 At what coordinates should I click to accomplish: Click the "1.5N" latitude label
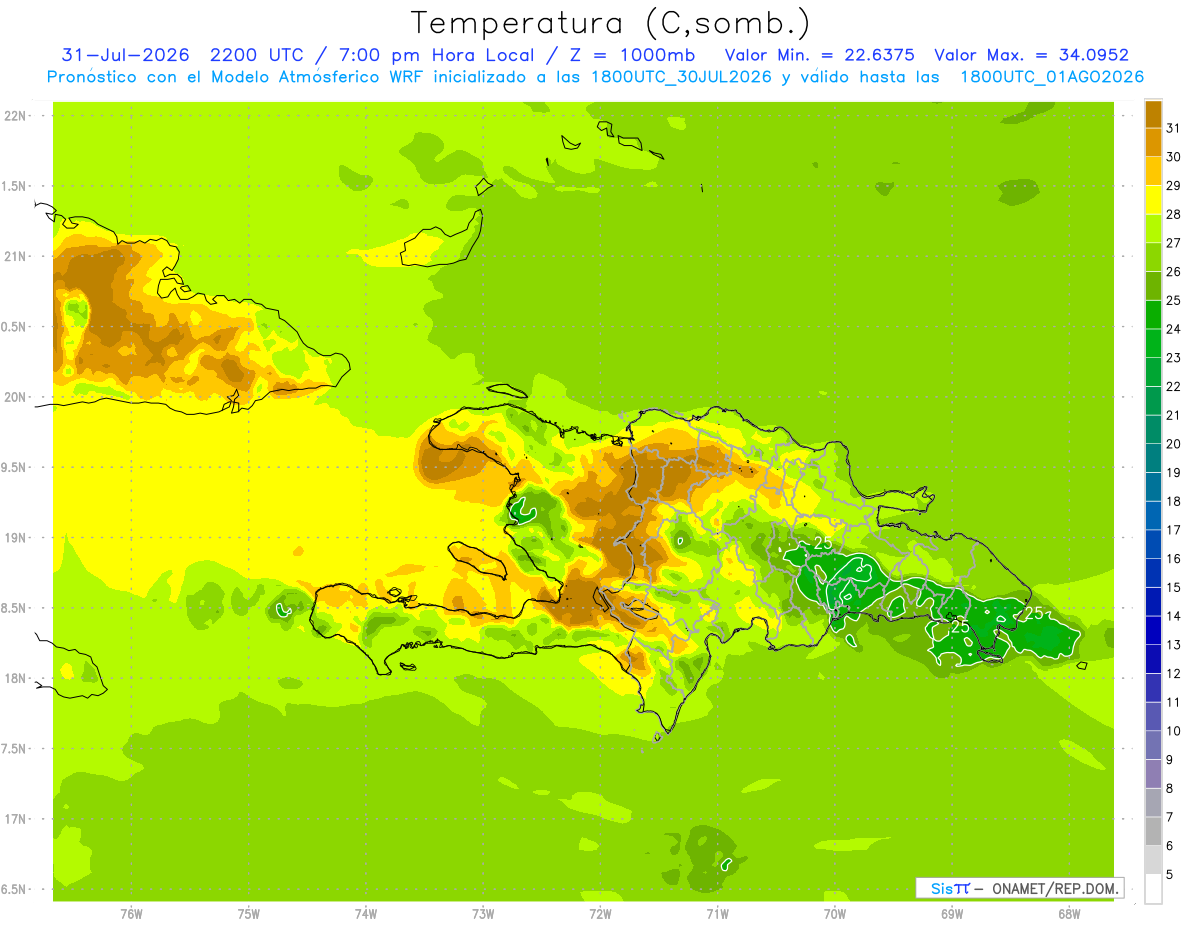click(15, 186)
